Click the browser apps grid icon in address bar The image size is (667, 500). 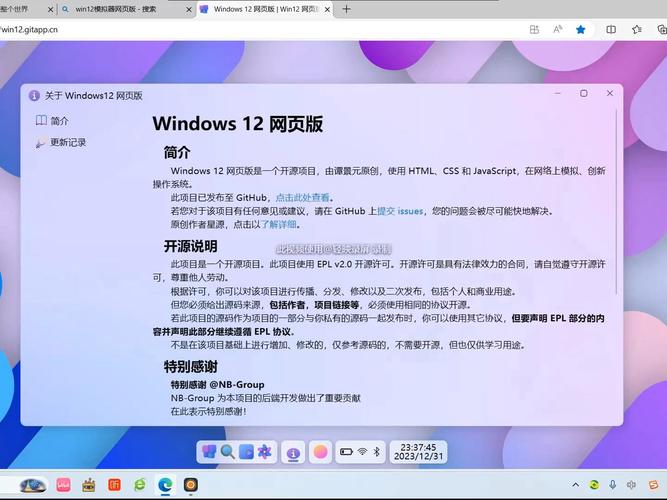[534, 29]
